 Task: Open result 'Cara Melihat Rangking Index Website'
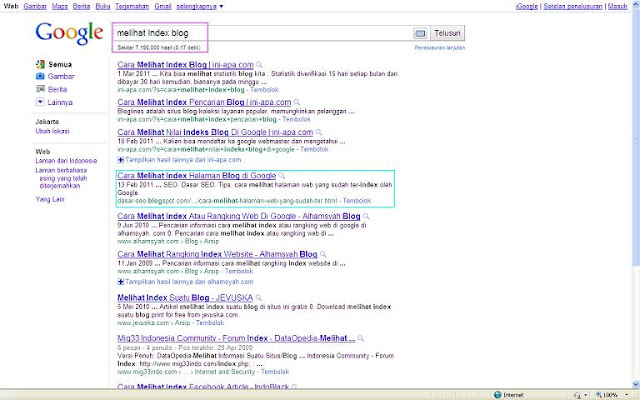pos(217,254)
